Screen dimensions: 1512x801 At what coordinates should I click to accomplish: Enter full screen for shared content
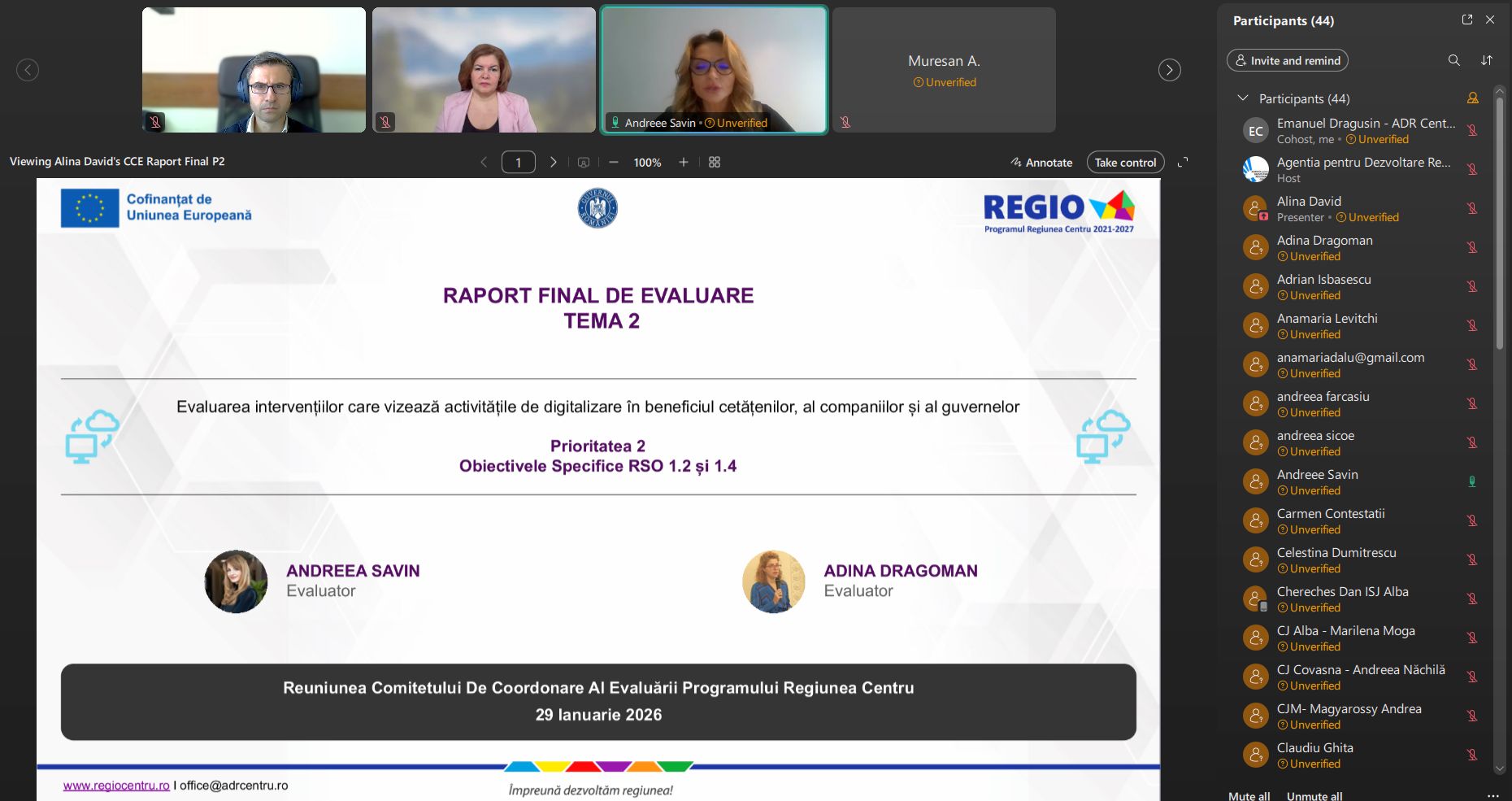[x=1183, y=162]
